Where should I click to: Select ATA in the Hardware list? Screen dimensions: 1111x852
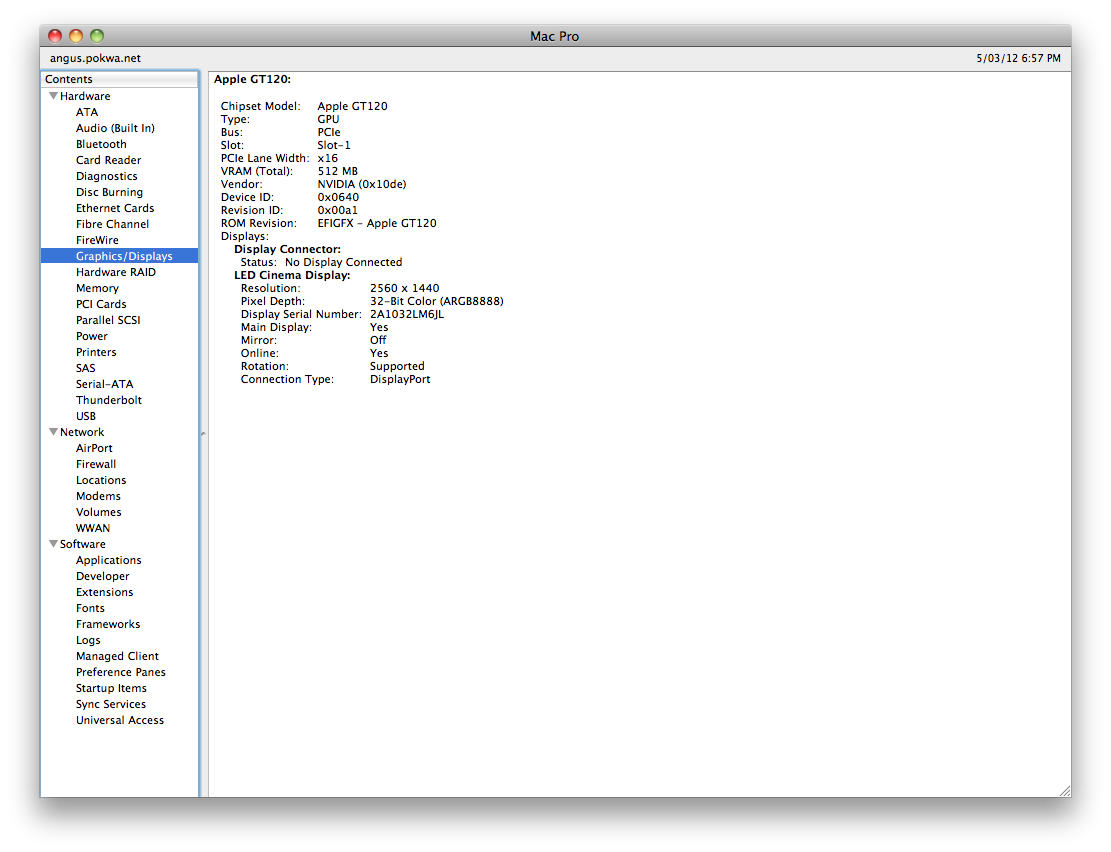(x=87, y=112)
